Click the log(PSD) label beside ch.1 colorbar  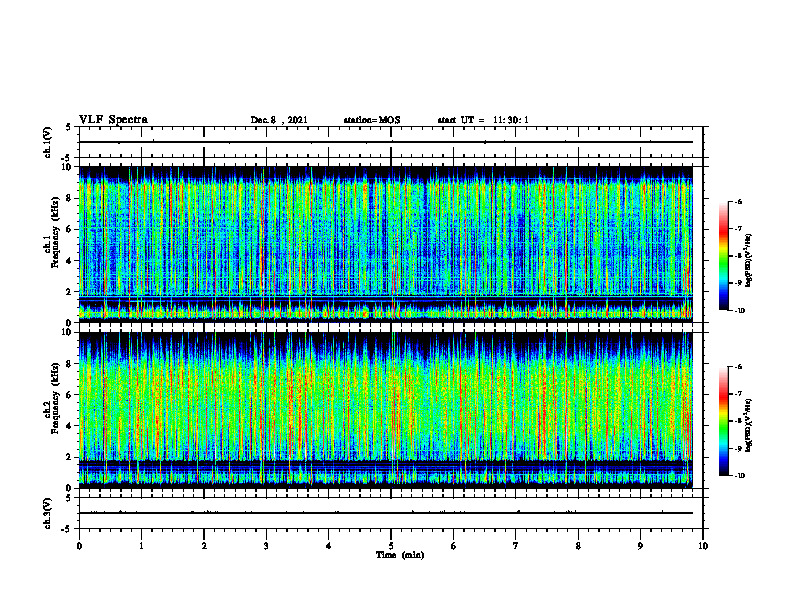click(749, 261)
